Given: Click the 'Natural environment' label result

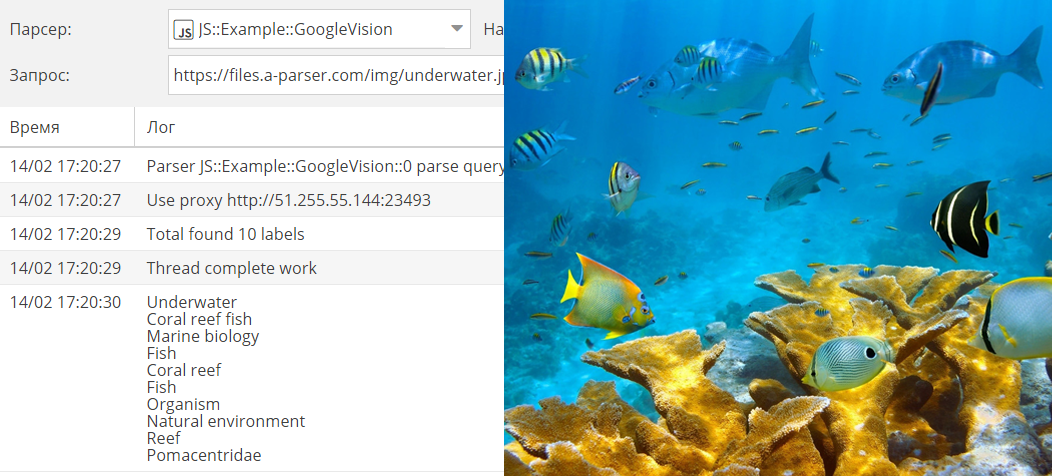Looking at the screenshot, I should coord(226,421).
